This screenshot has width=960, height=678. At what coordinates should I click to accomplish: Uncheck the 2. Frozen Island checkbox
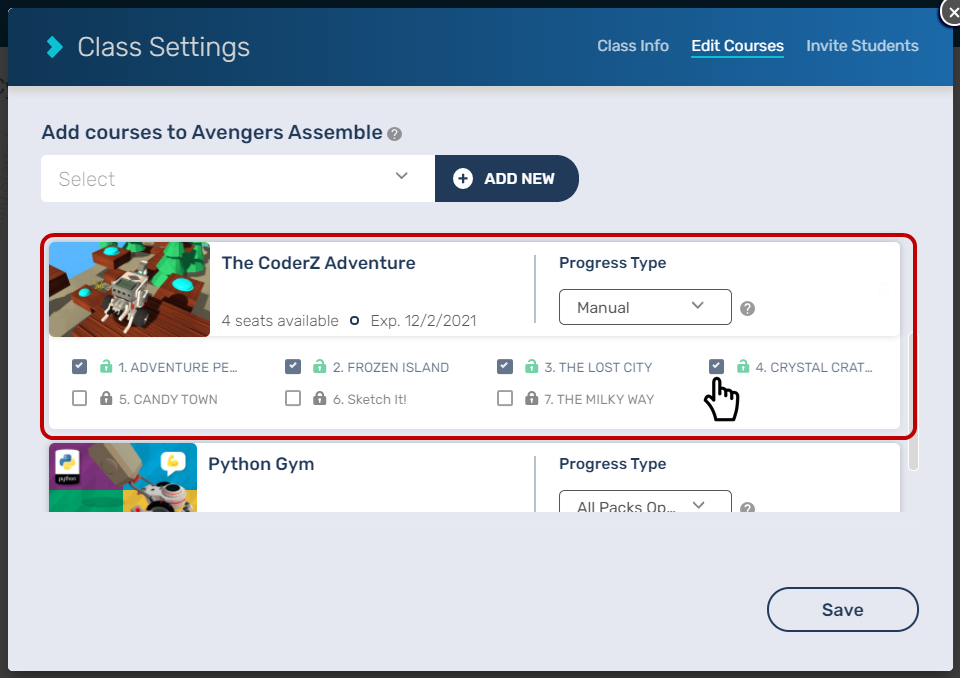(293, 366)
